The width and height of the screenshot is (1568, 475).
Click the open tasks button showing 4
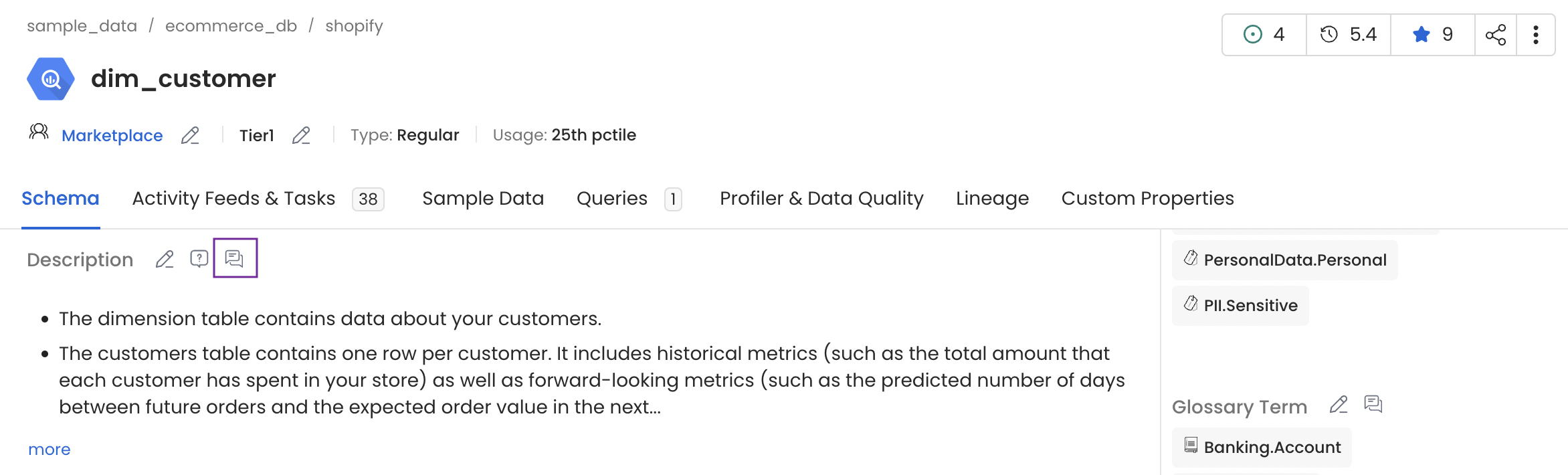pyautogui.click(x=1264, y=35)
